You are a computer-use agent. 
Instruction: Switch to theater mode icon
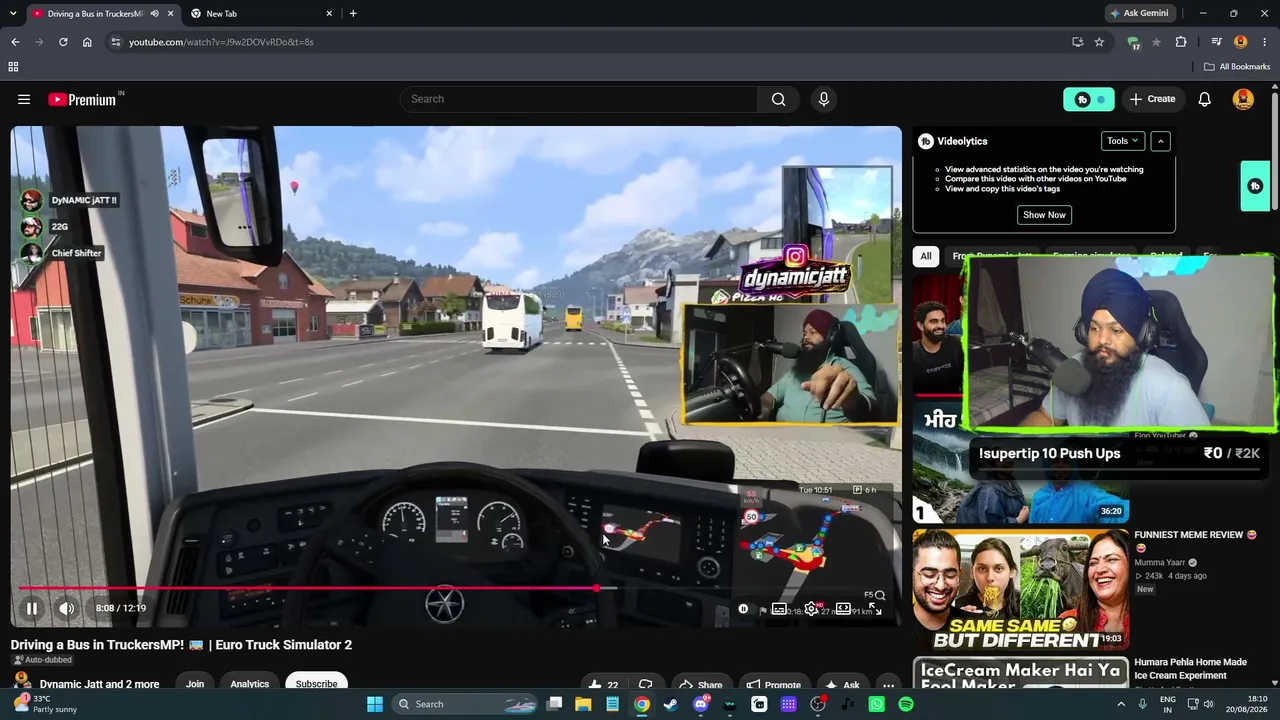tap(843, 608)
